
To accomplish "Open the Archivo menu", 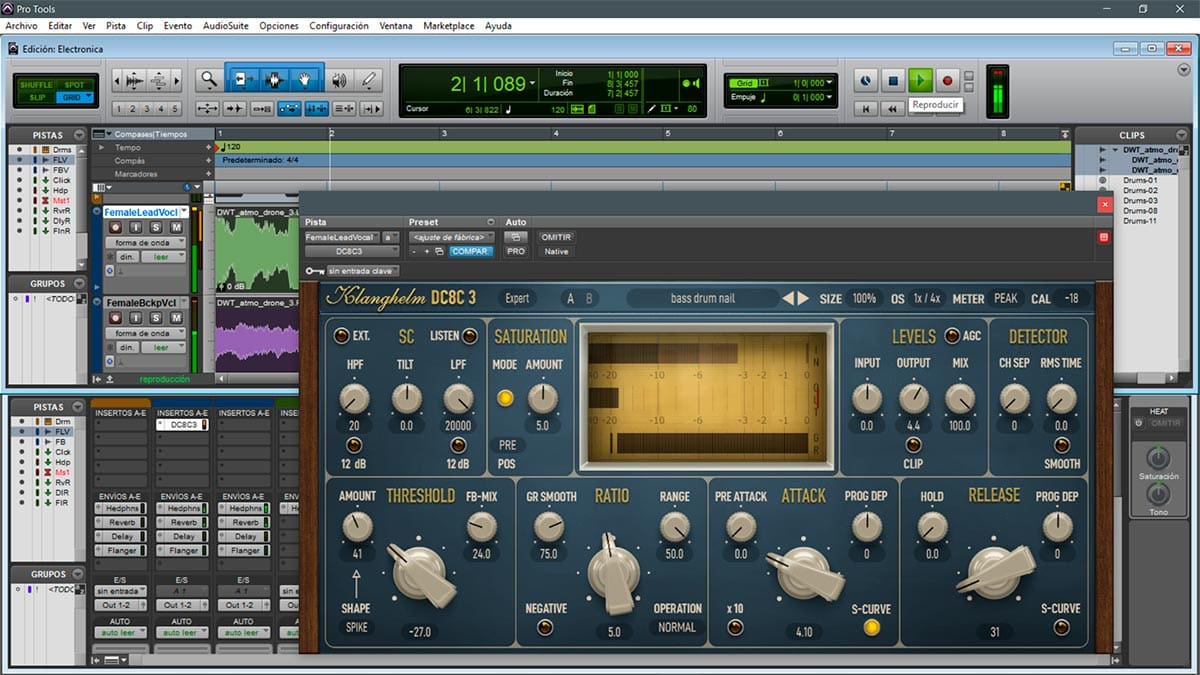I will coord(22,25).
